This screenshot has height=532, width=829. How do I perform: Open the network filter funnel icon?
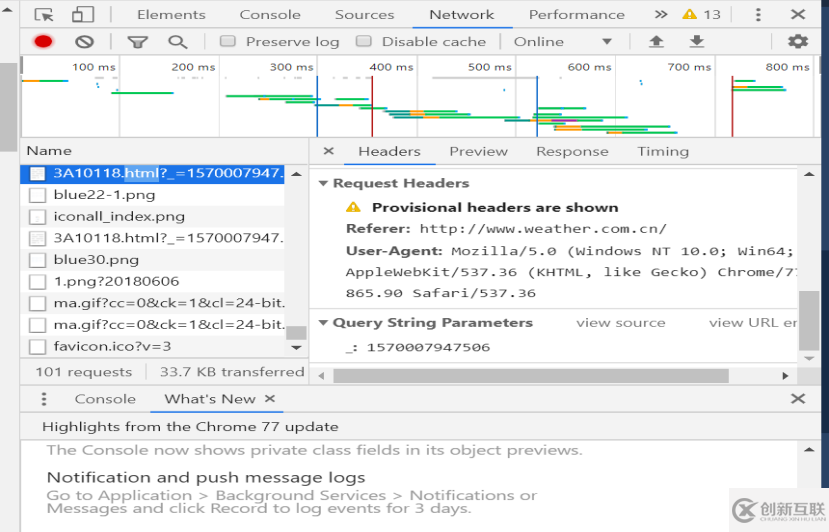[137, 42]
